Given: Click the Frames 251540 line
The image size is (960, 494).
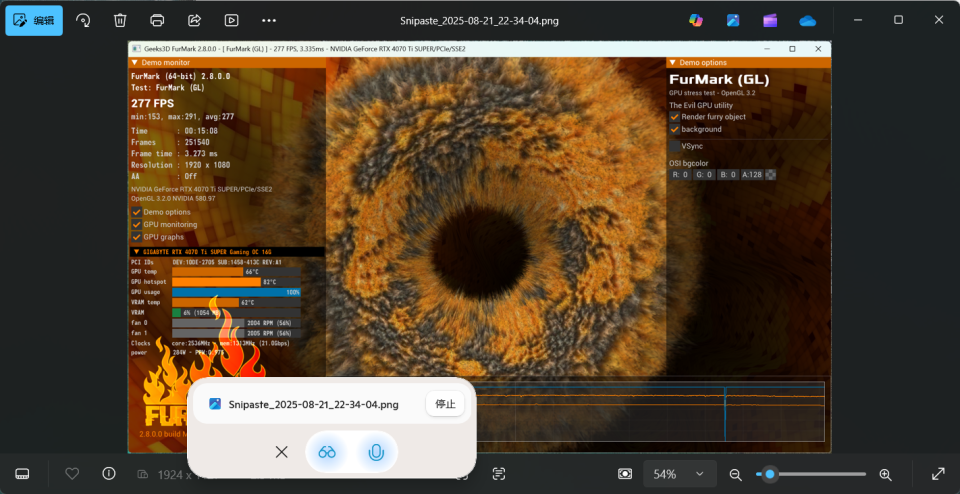Looking at the screenshot, I should [x=170, y=142].
